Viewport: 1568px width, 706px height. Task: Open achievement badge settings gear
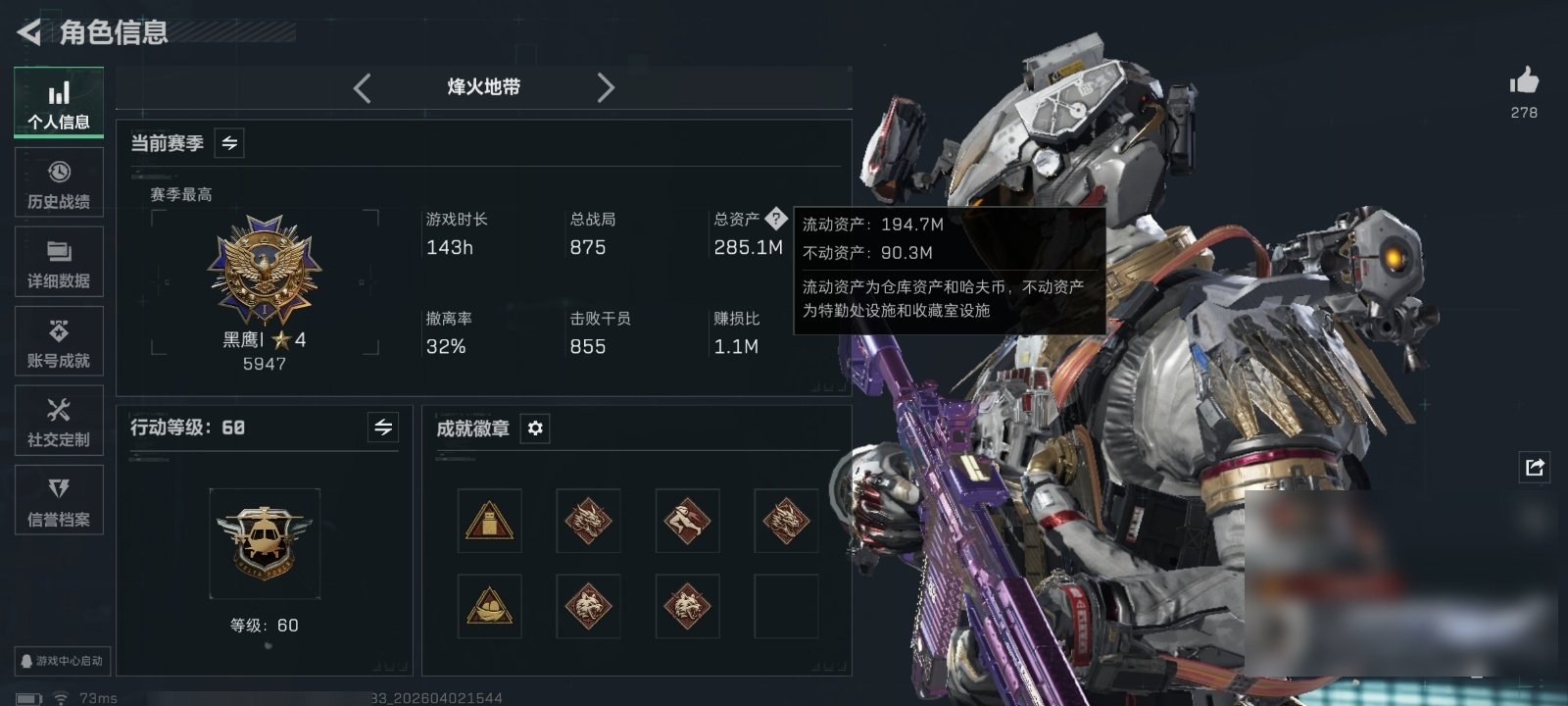[x=535, y=429]
